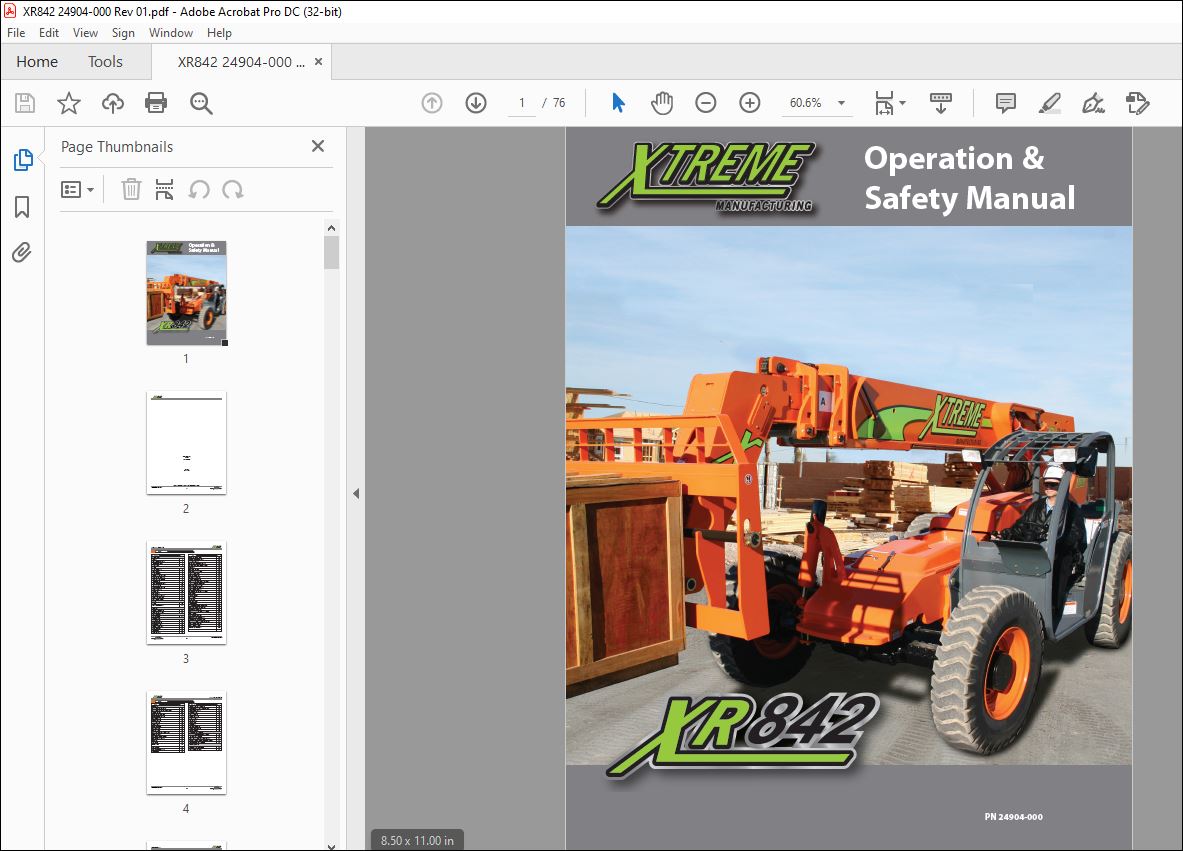Open the Edit menu
This screenshot has height=851, width=1183.
[x=48, y=32]
